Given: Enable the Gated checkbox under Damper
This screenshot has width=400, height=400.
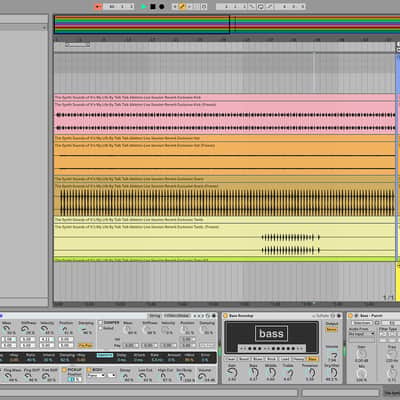Looking at the screenshot, I should [x=100, y=328].
